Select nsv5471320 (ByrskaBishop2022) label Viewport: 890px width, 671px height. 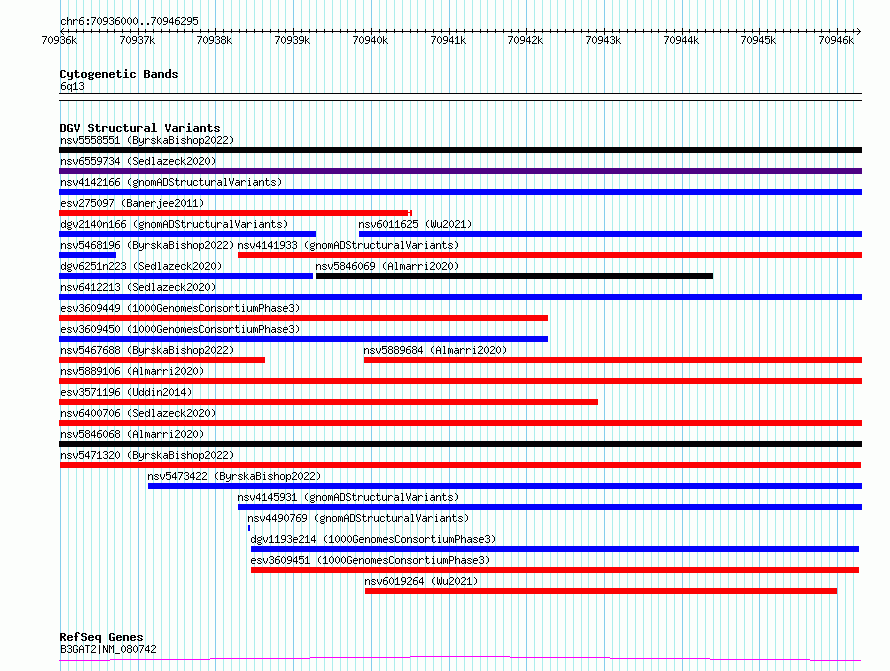[147, 455]
